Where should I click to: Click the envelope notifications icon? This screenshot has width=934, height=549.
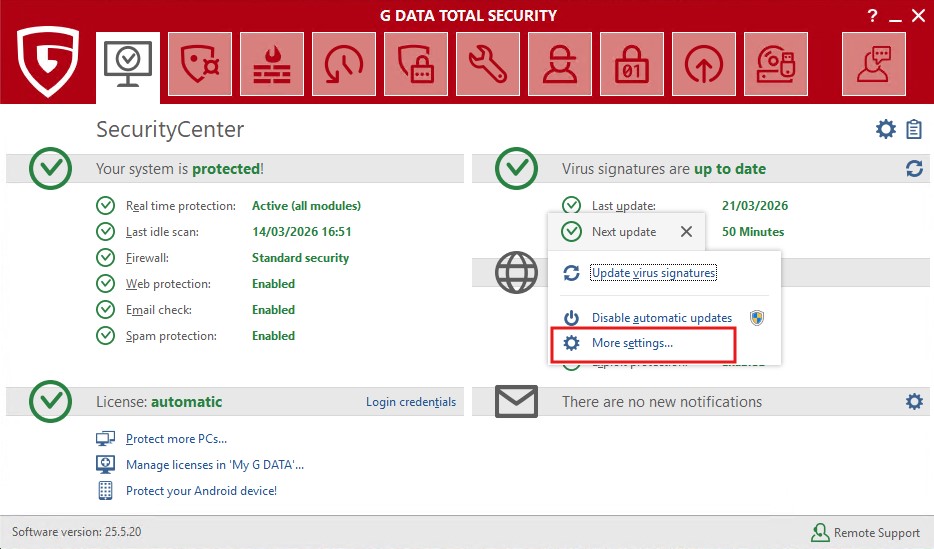(x=516, y=401)
